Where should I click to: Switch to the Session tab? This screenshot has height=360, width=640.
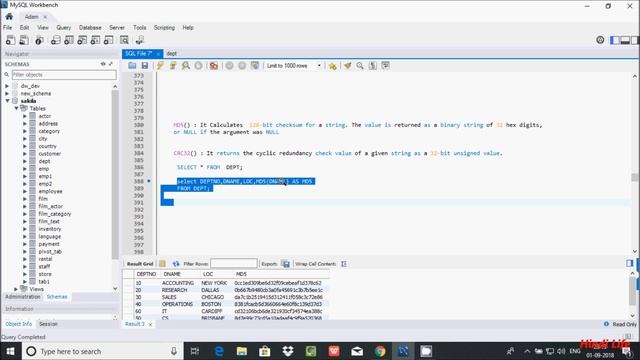tap(48, 324)
